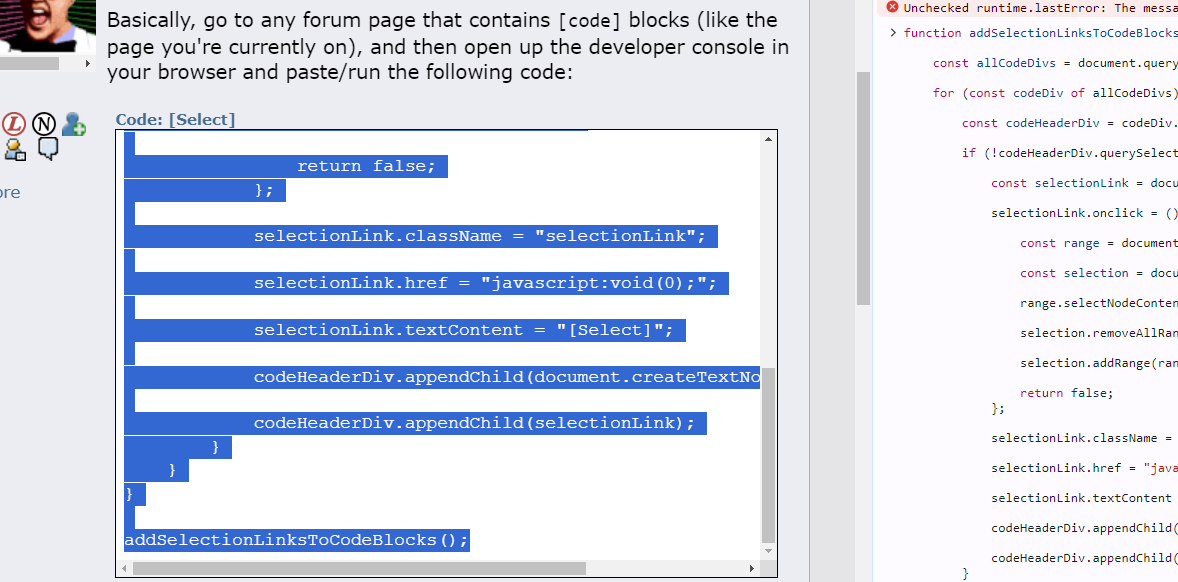
Task: Click the poster's avatar image
Action: click(47, 25)
